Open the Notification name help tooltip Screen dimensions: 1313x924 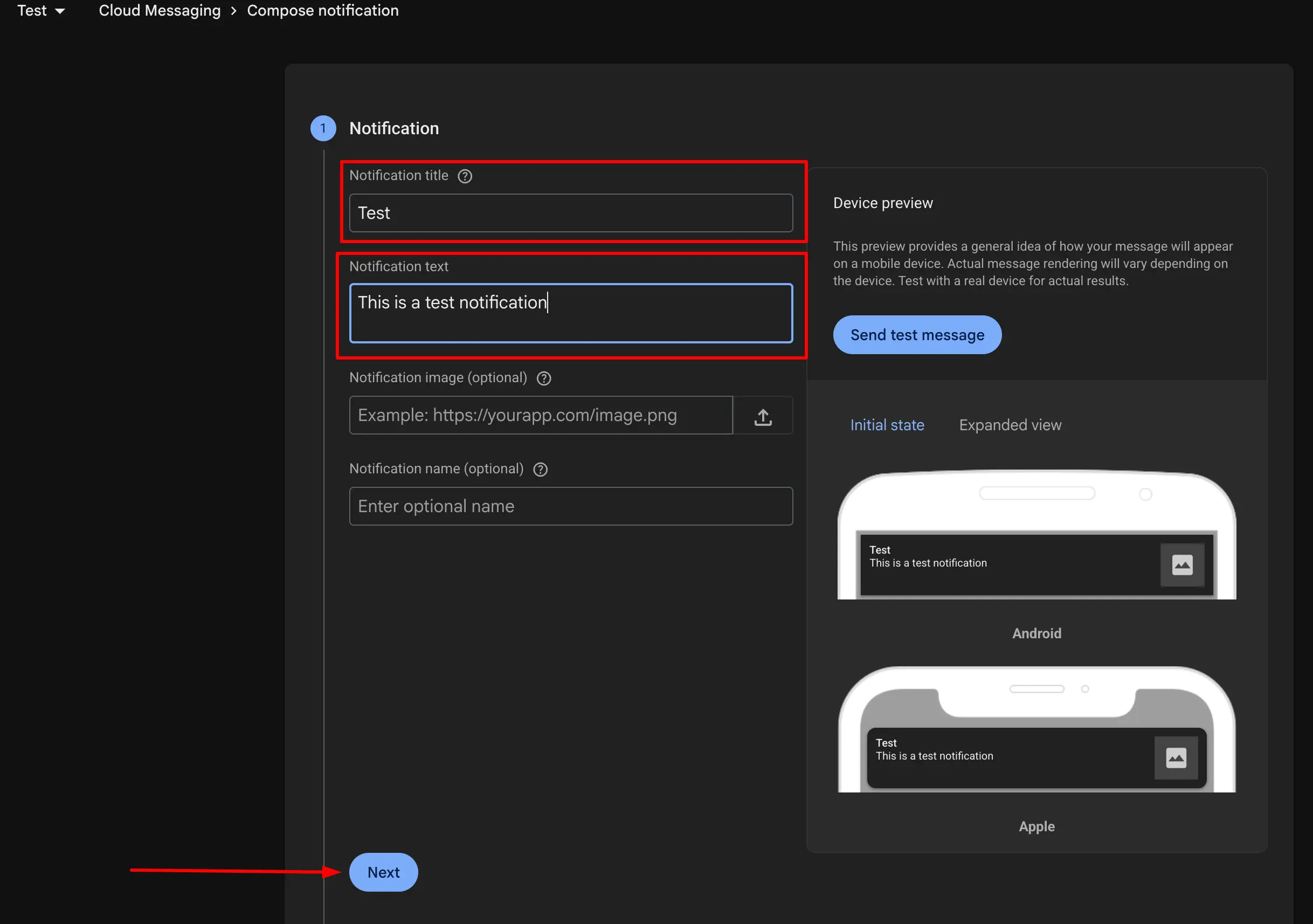[541, 469]
